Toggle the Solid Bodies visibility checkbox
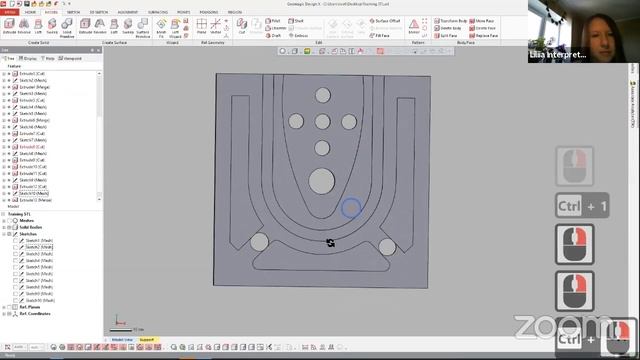Viewport: 640px width, 360px height. point(9,227)
